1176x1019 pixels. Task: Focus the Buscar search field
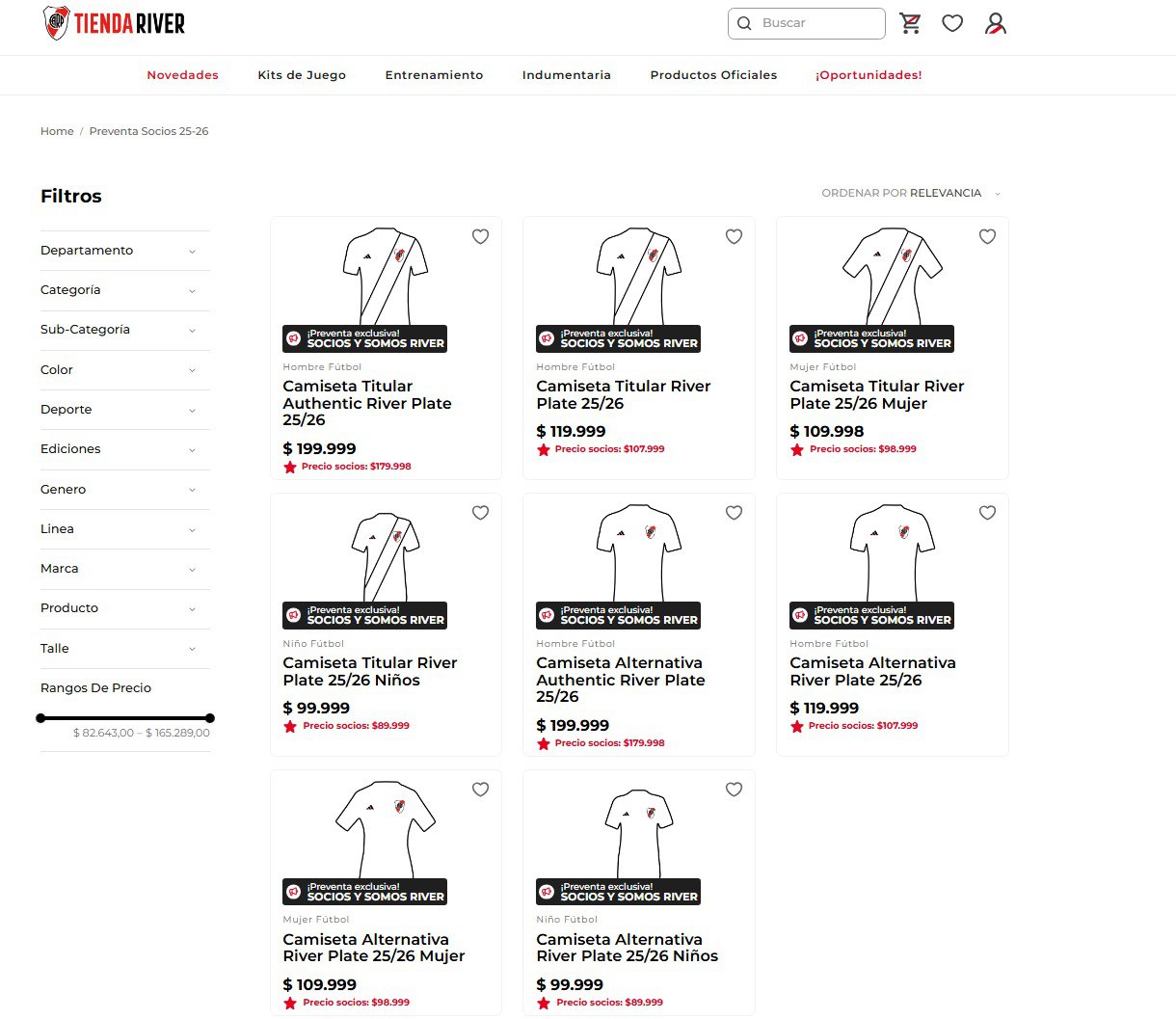(x=807, y=23)
